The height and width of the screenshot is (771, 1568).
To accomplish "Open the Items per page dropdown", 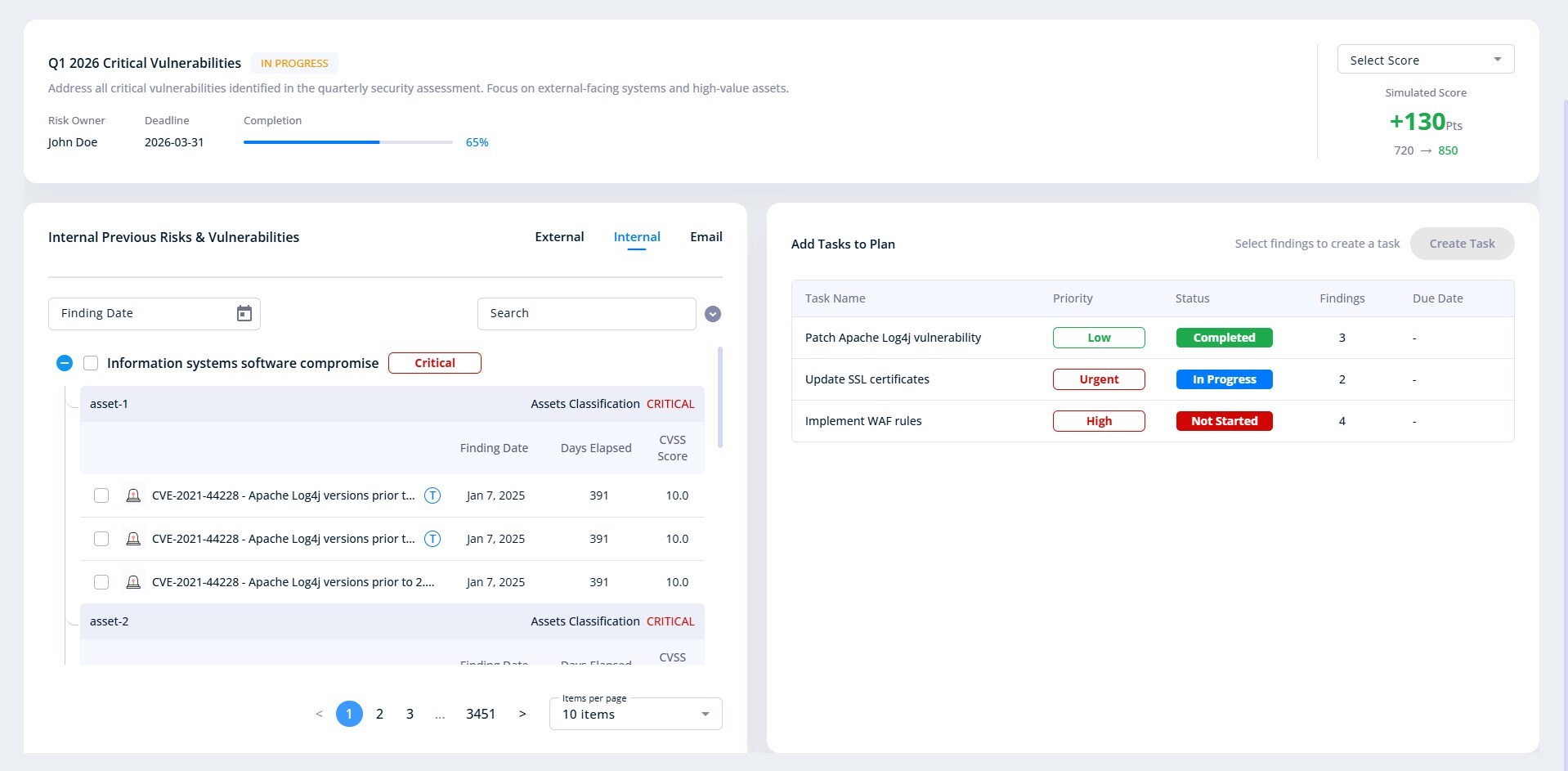I will [635, 714].
